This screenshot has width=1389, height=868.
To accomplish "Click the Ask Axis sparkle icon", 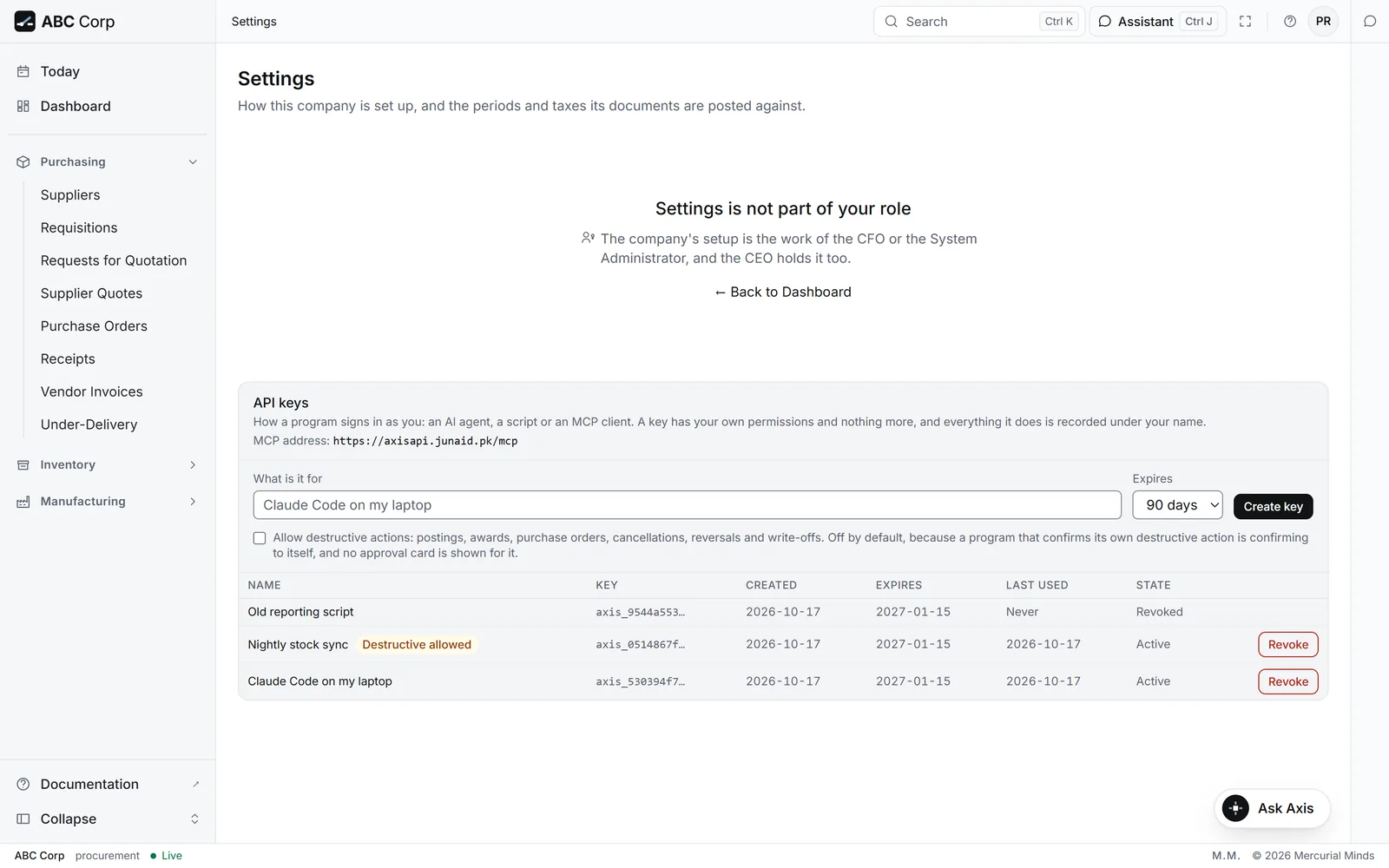I will click(1235, 809).
